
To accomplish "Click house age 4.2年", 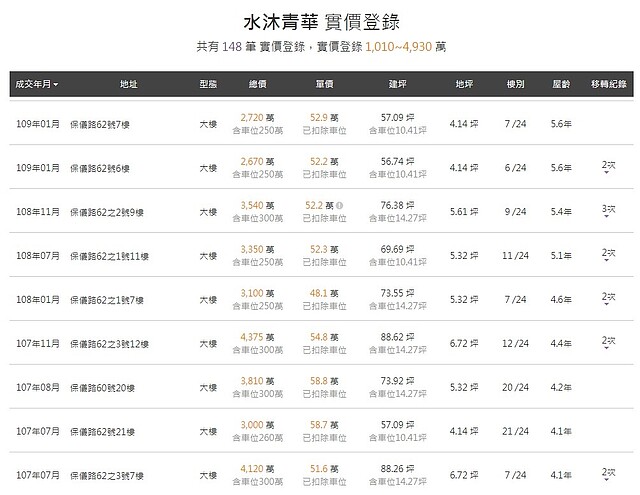I will click(561, 387).
